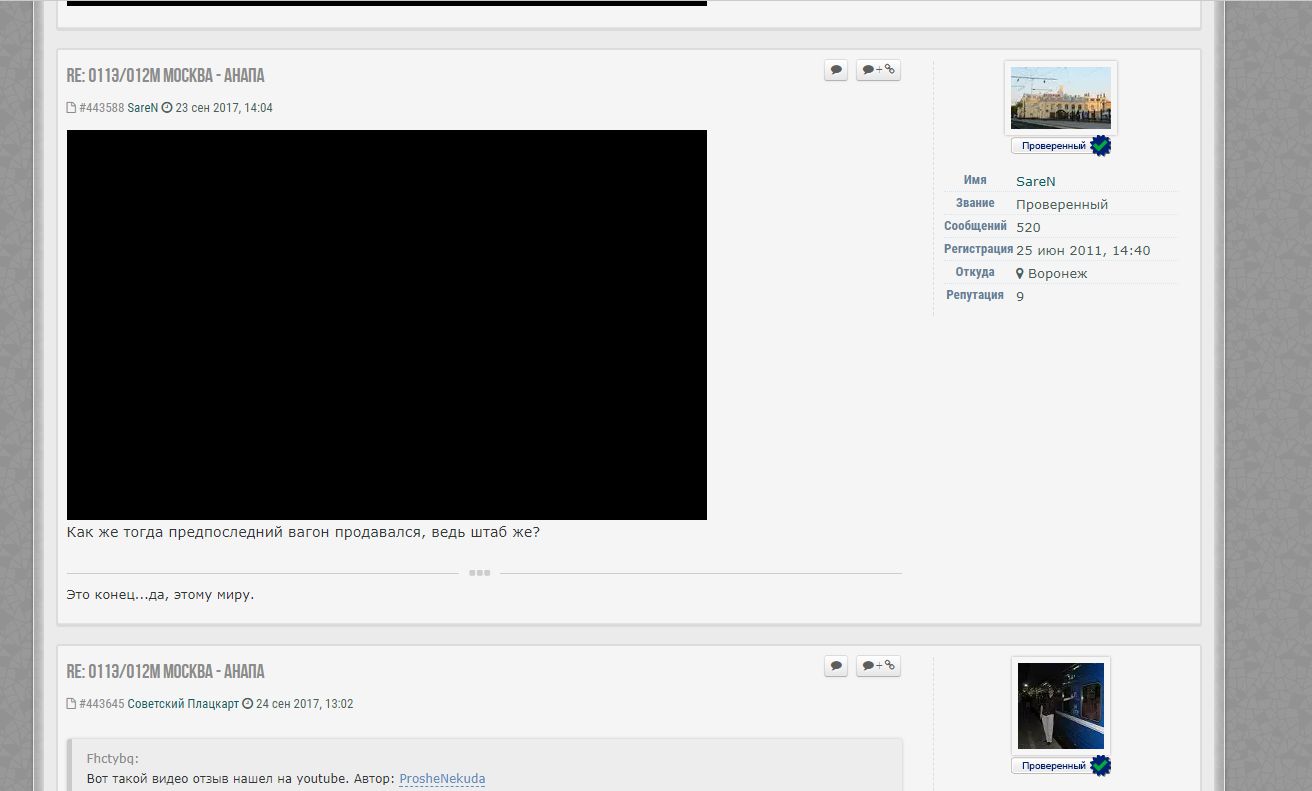Click quote icon on SareN's post
Screen dimensions: 1312x791
(x=878, y=70)
